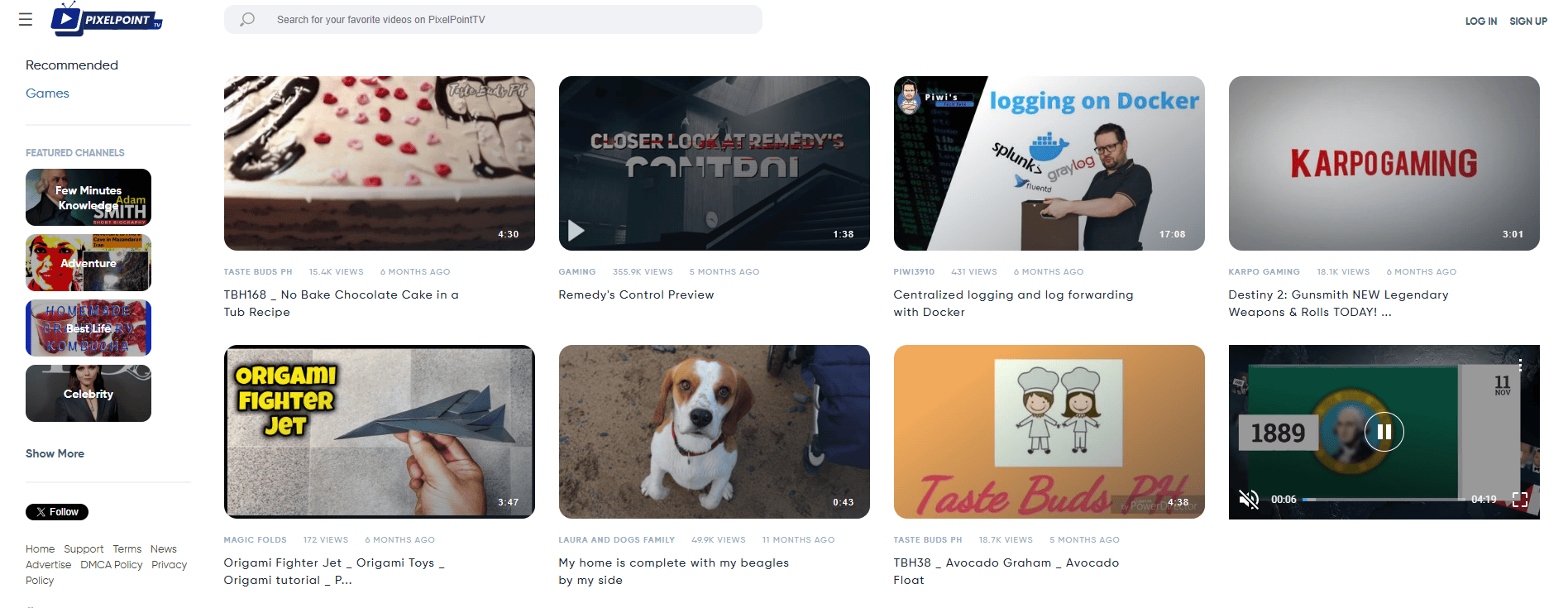Switch to the Games section
The width and height of the screenshot is (1568, 608).
[x=47, y=93]
